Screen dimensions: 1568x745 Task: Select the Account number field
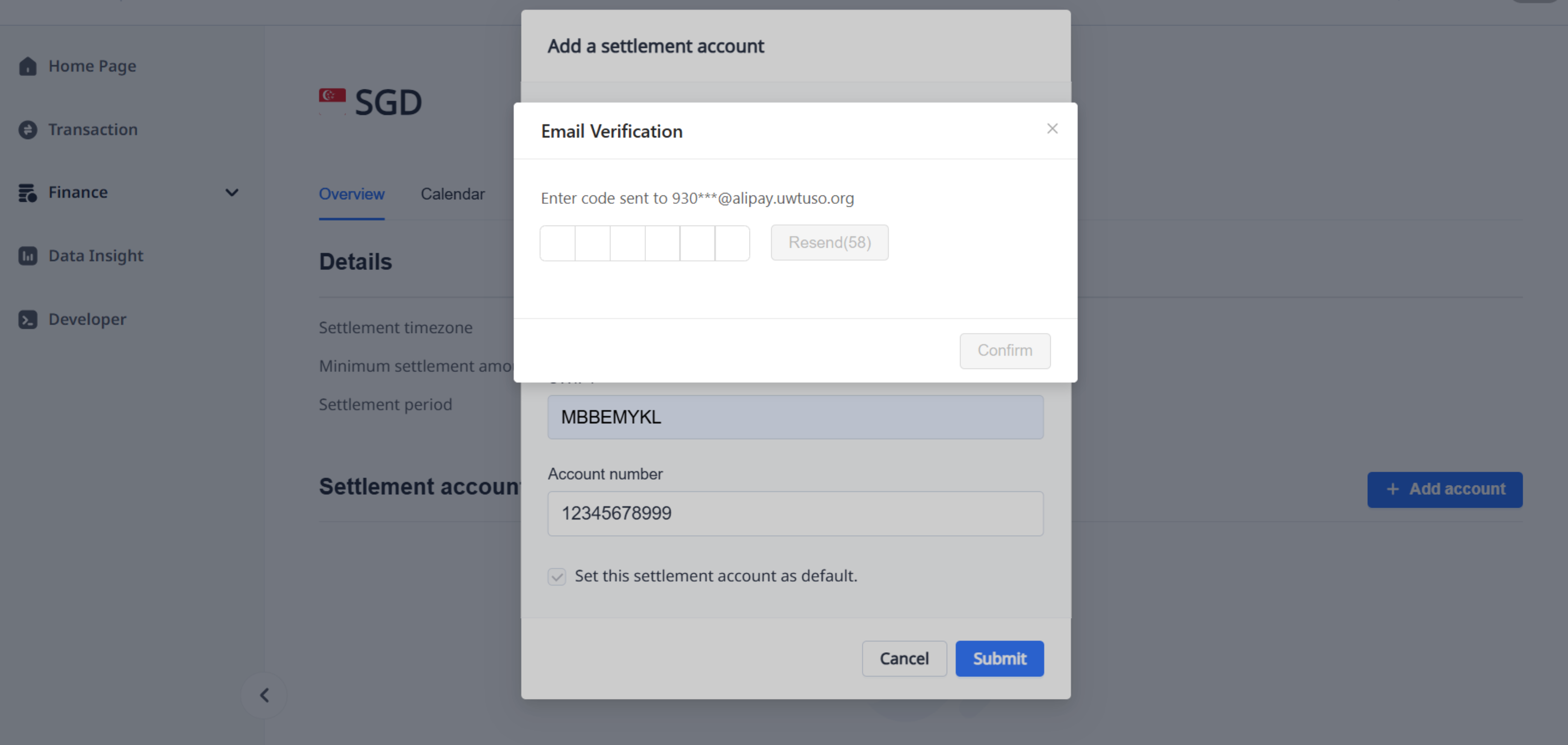click(x=794, y=513)
